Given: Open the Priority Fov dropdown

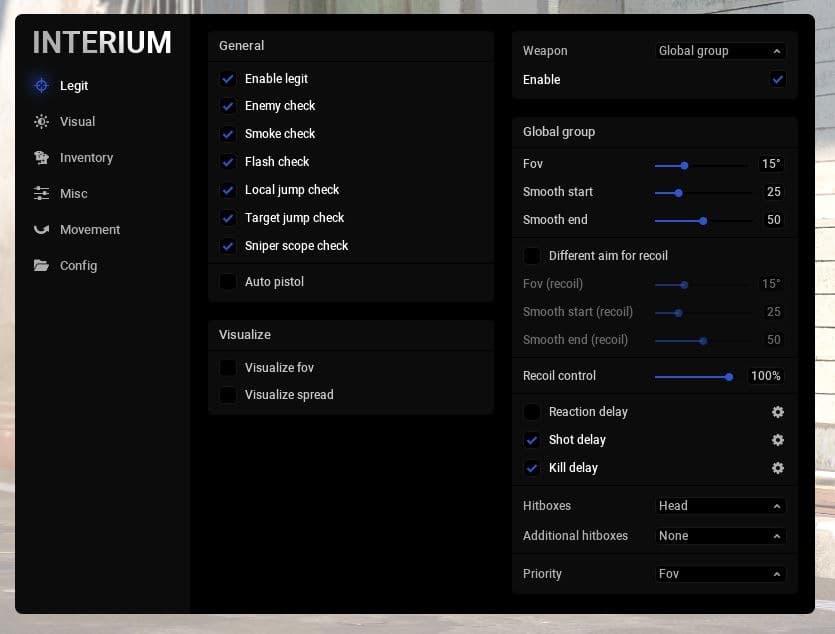Looking at the screenshot, I should click(x=720, y=574).
